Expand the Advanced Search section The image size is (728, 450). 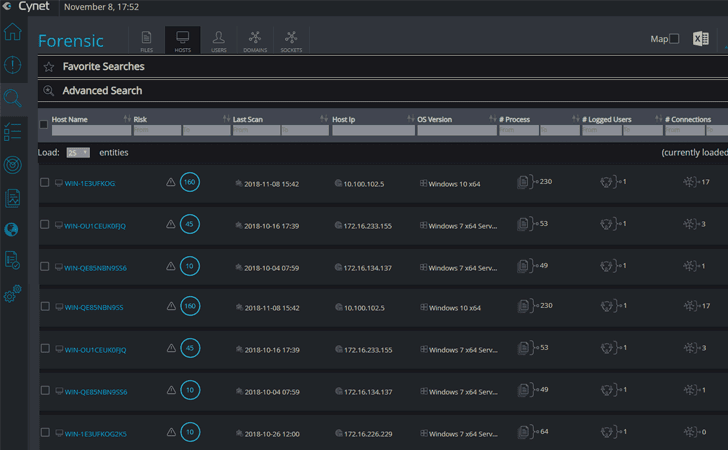pos(102,91)
